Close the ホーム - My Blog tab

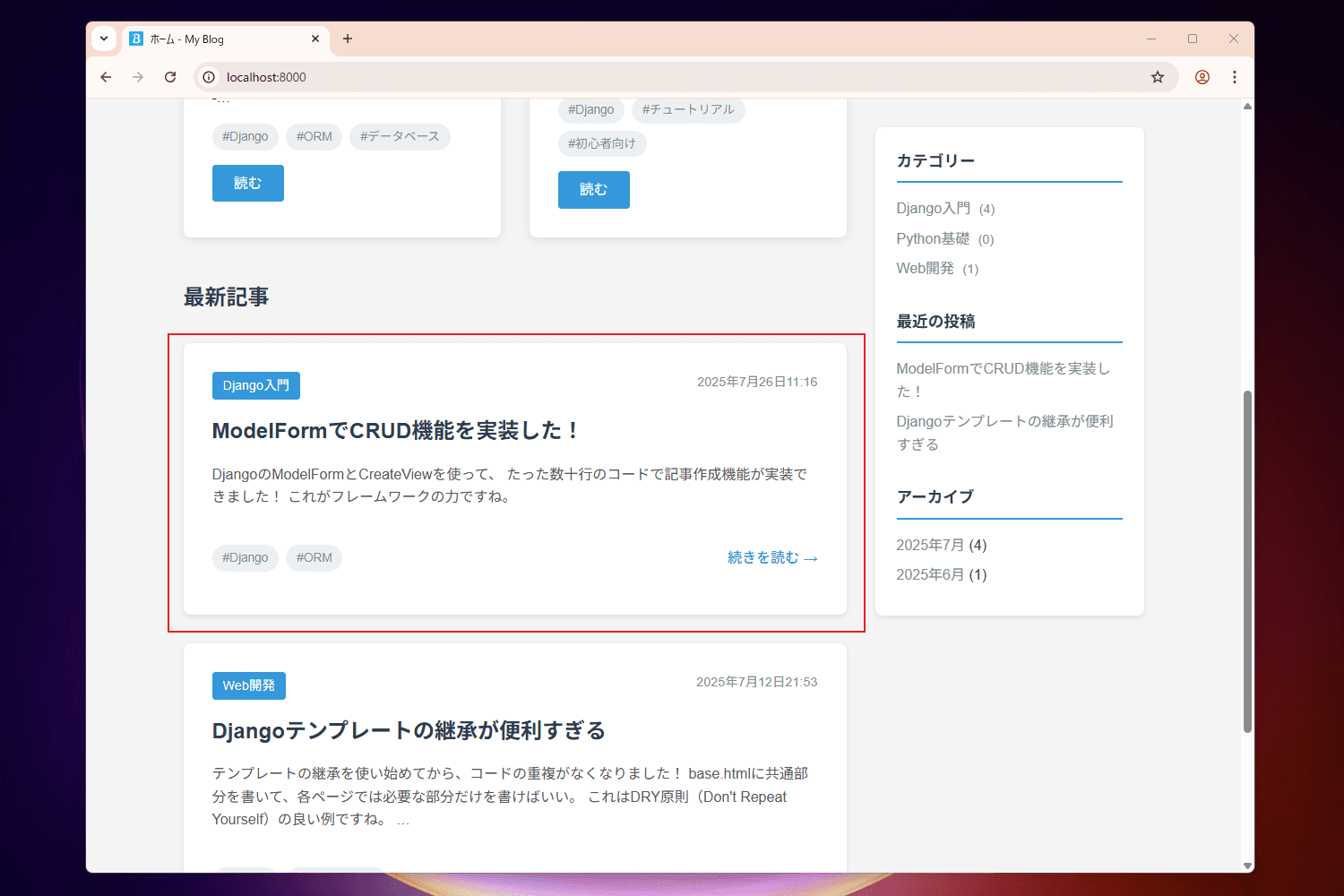point(315,39)
